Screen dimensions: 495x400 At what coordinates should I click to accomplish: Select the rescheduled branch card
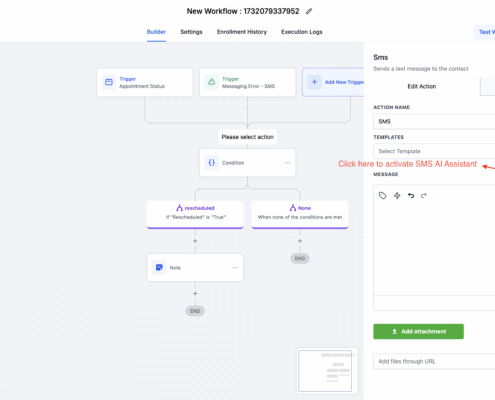195,214
